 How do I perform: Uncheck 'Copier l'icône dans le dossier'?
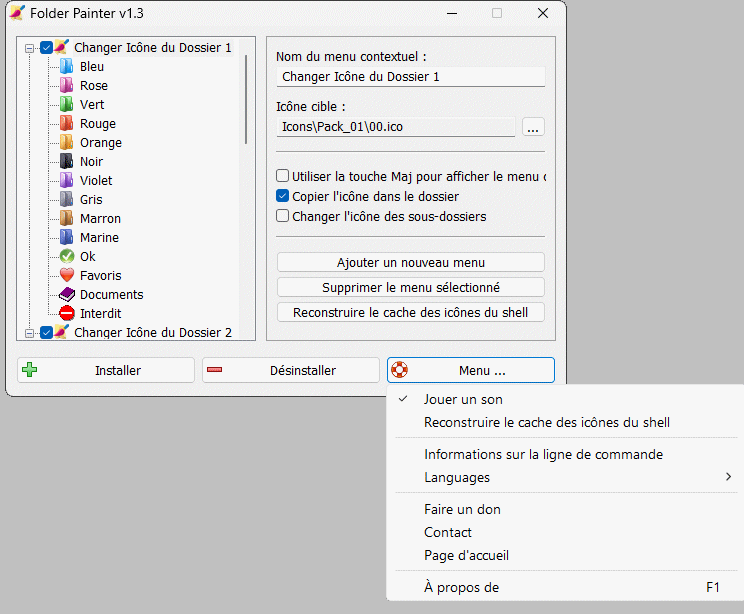(x=282, y=196)
